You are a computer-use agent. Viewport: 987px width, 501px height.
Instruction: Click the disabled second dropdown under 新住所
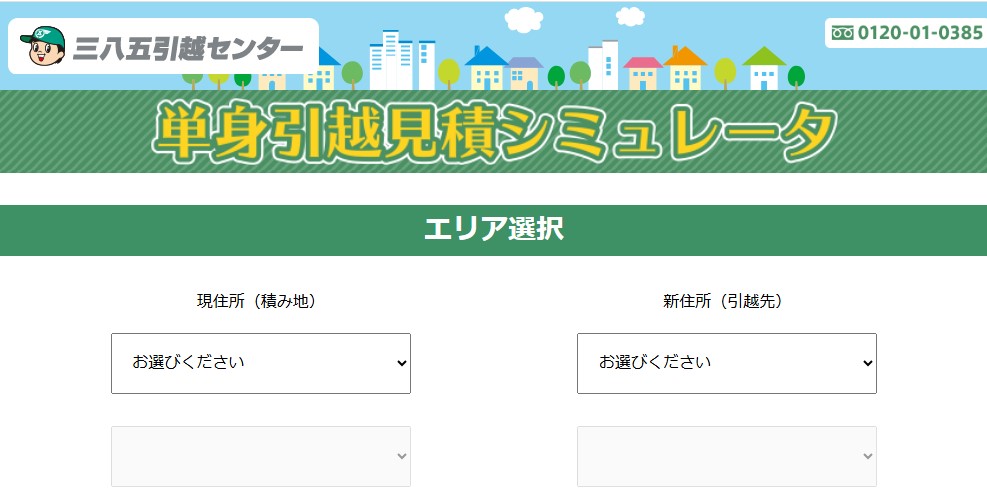pyautogui.click(x=726, y=456)
